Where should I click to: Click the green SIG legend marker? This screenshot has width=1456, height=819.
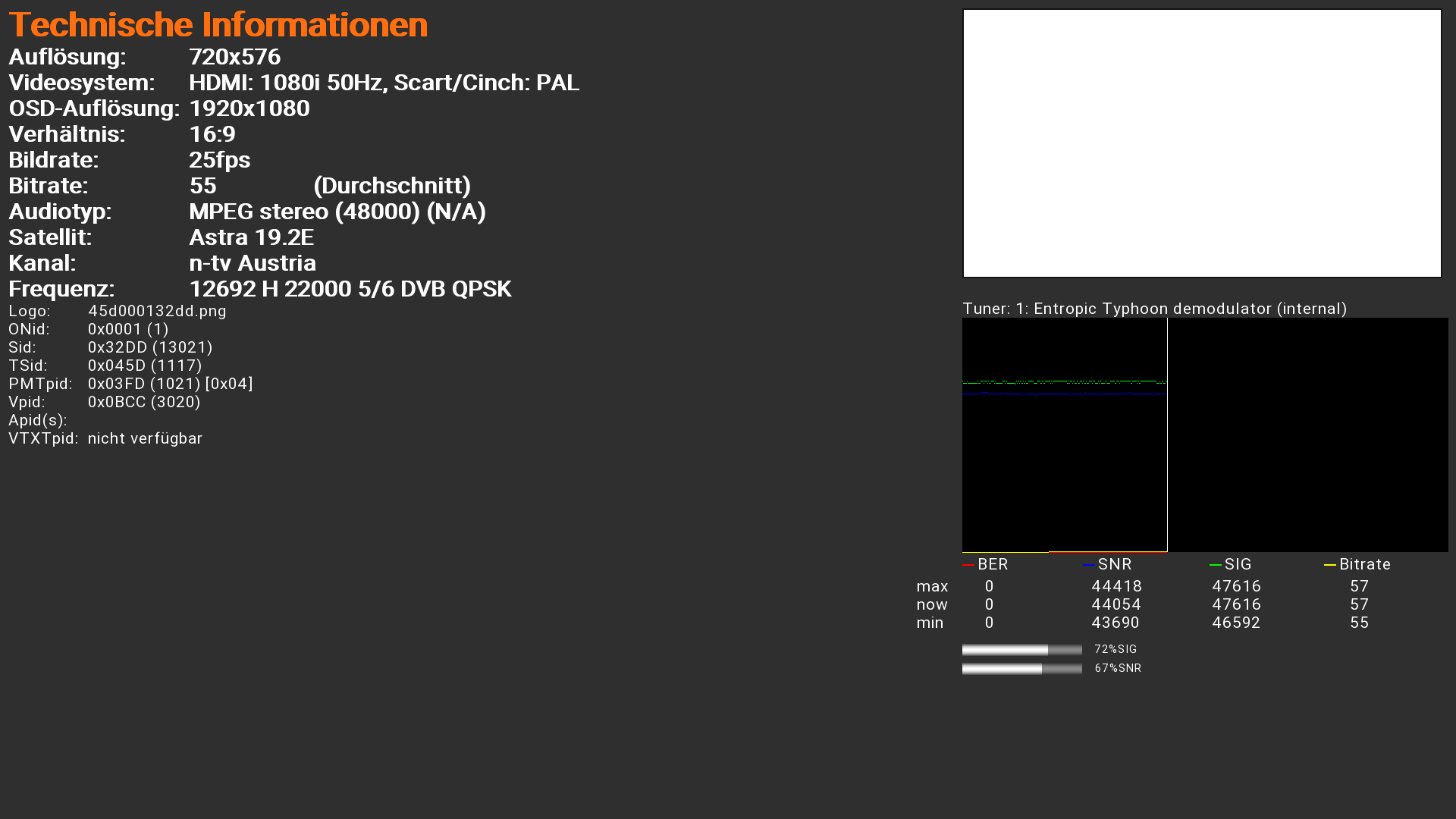tap(1216, 565)
